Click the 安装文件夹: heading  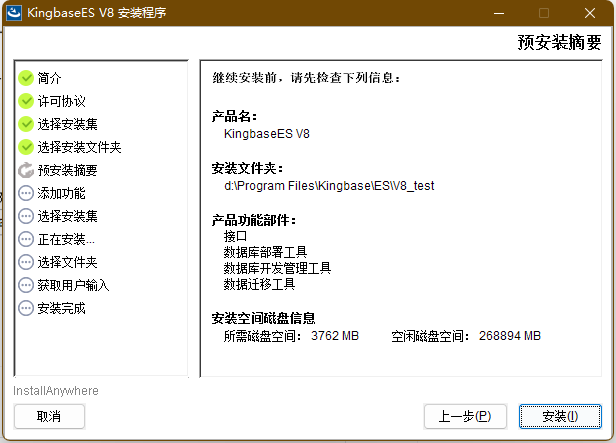tap(248, 168)
